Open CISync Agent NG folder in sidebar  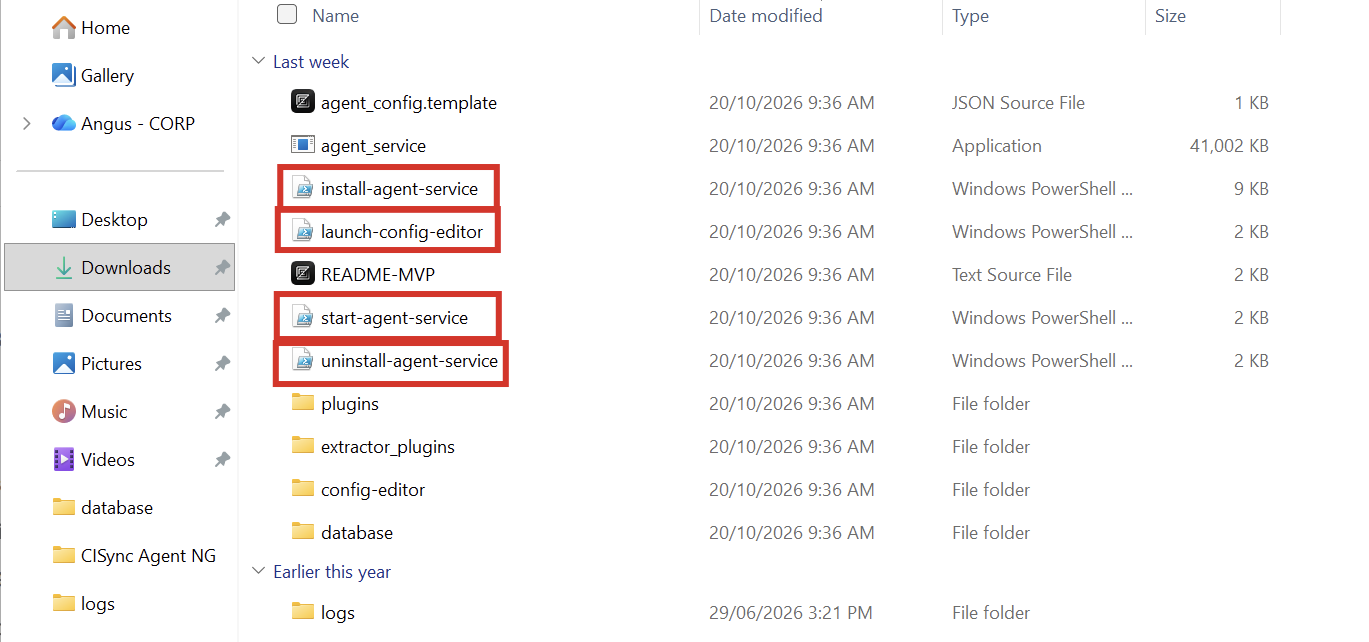133,555
